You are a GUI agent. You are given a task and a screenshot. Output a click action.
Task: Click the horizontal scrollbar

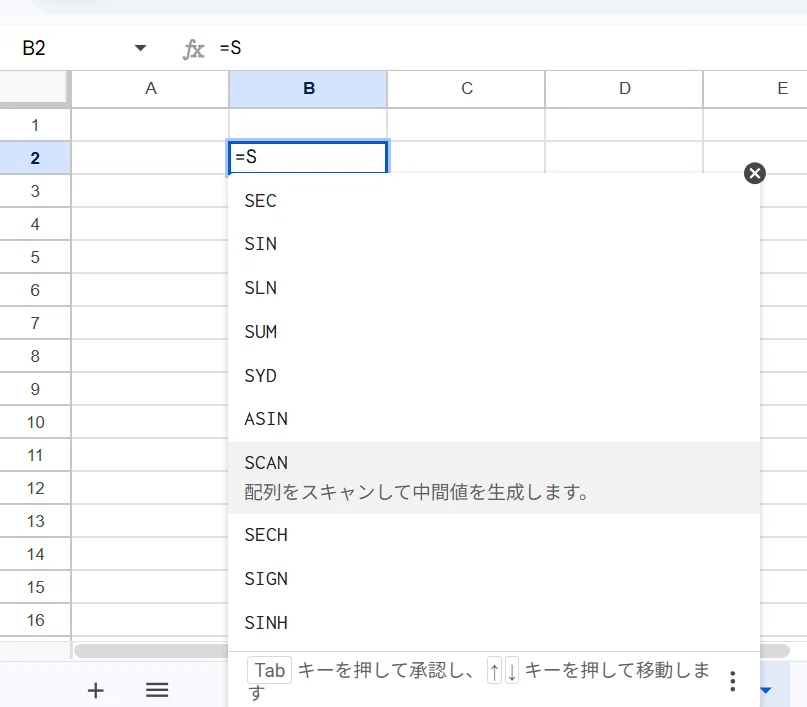151,650
